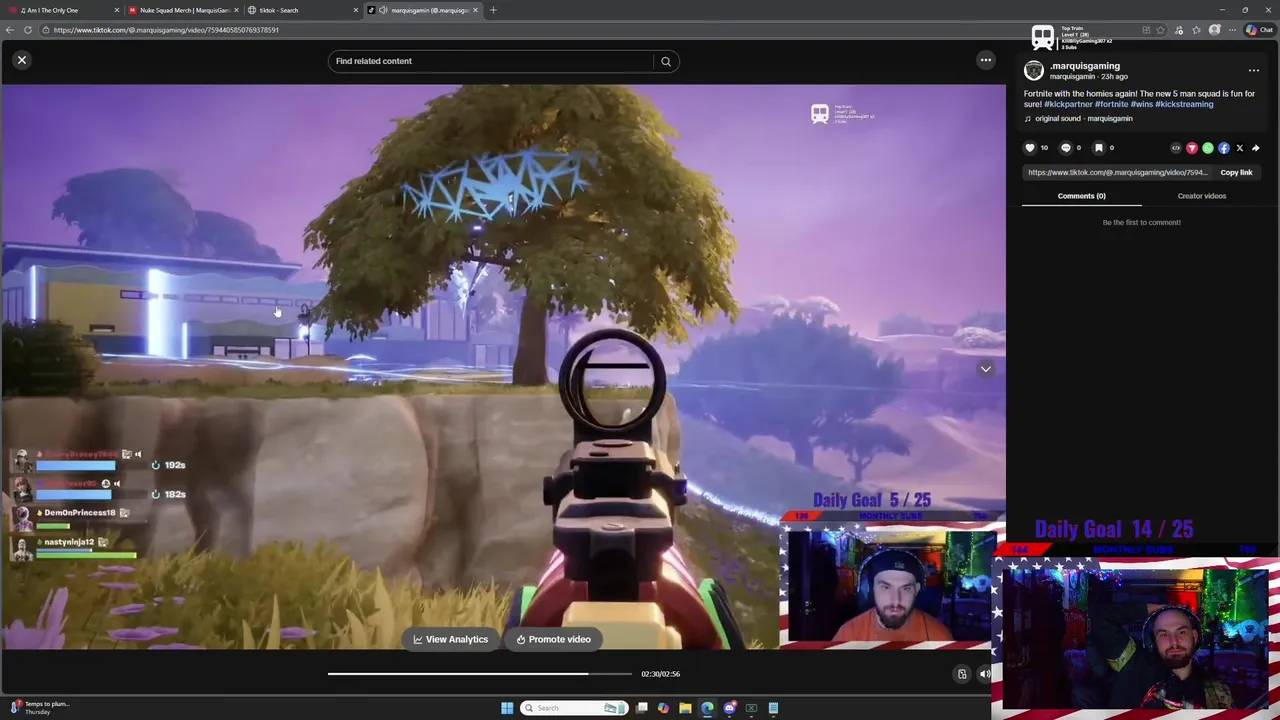Open comments via the speech bubble icon
Image resolution: width=1280 pixels, height=720 pixels.
point(1066,148)
